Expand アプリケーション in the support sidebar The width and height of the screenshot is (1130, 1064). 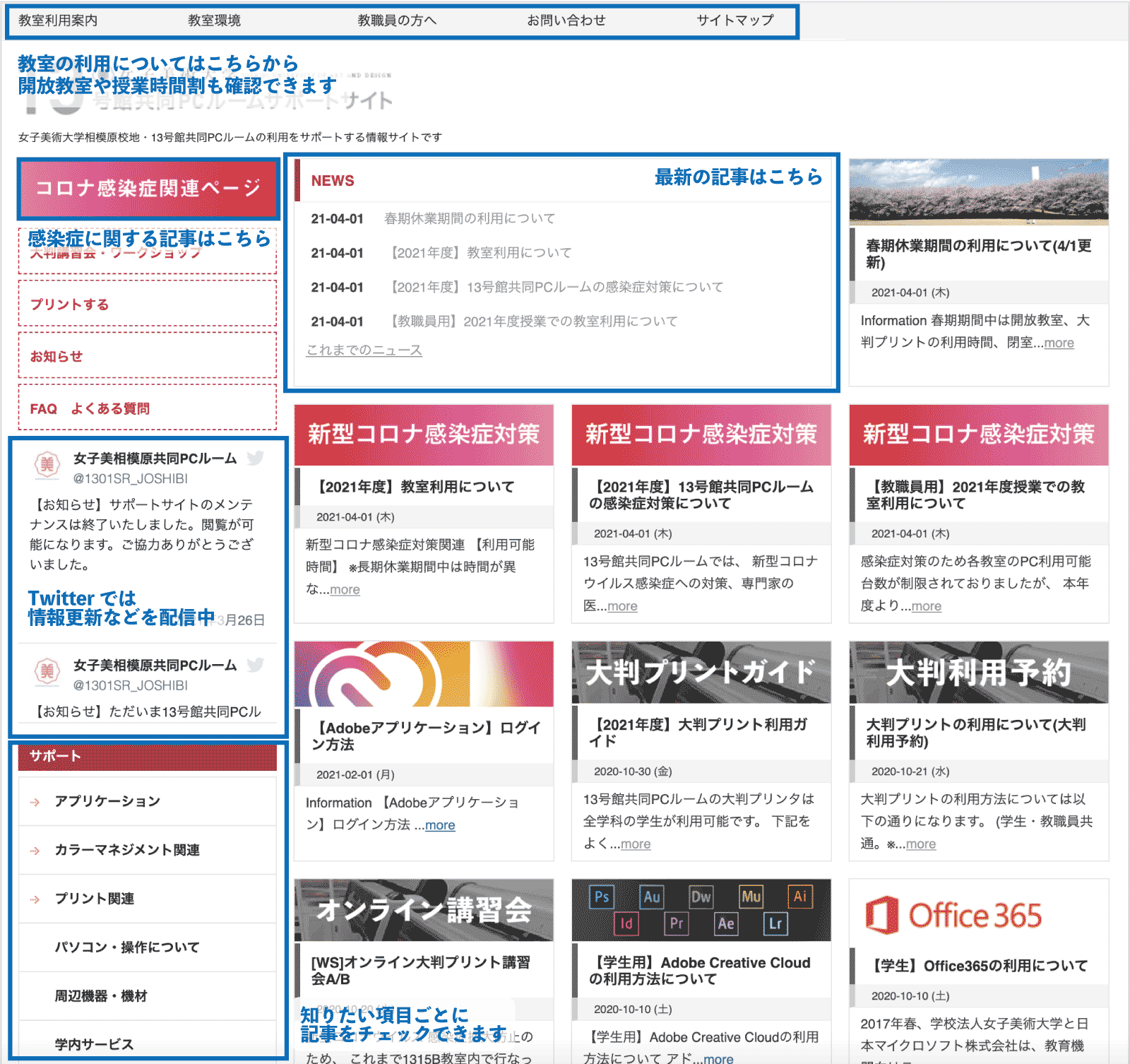tap(107, 801)
